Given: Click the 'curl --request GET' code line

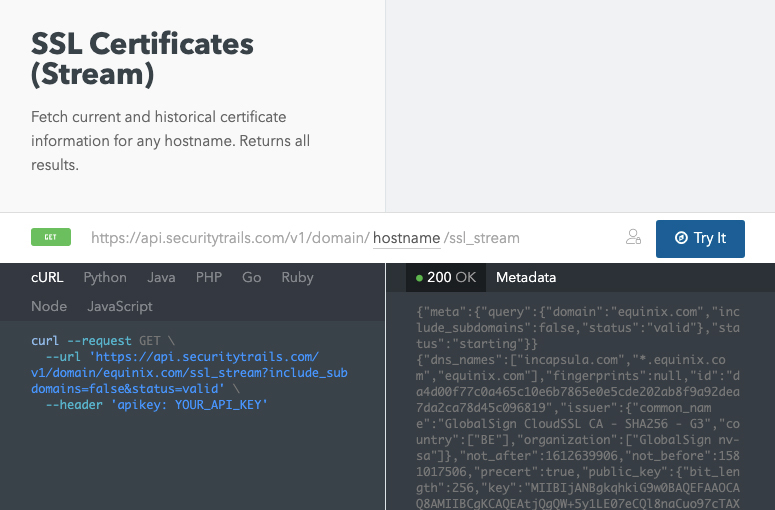Looking at the screenshot, I should (103, 341).
